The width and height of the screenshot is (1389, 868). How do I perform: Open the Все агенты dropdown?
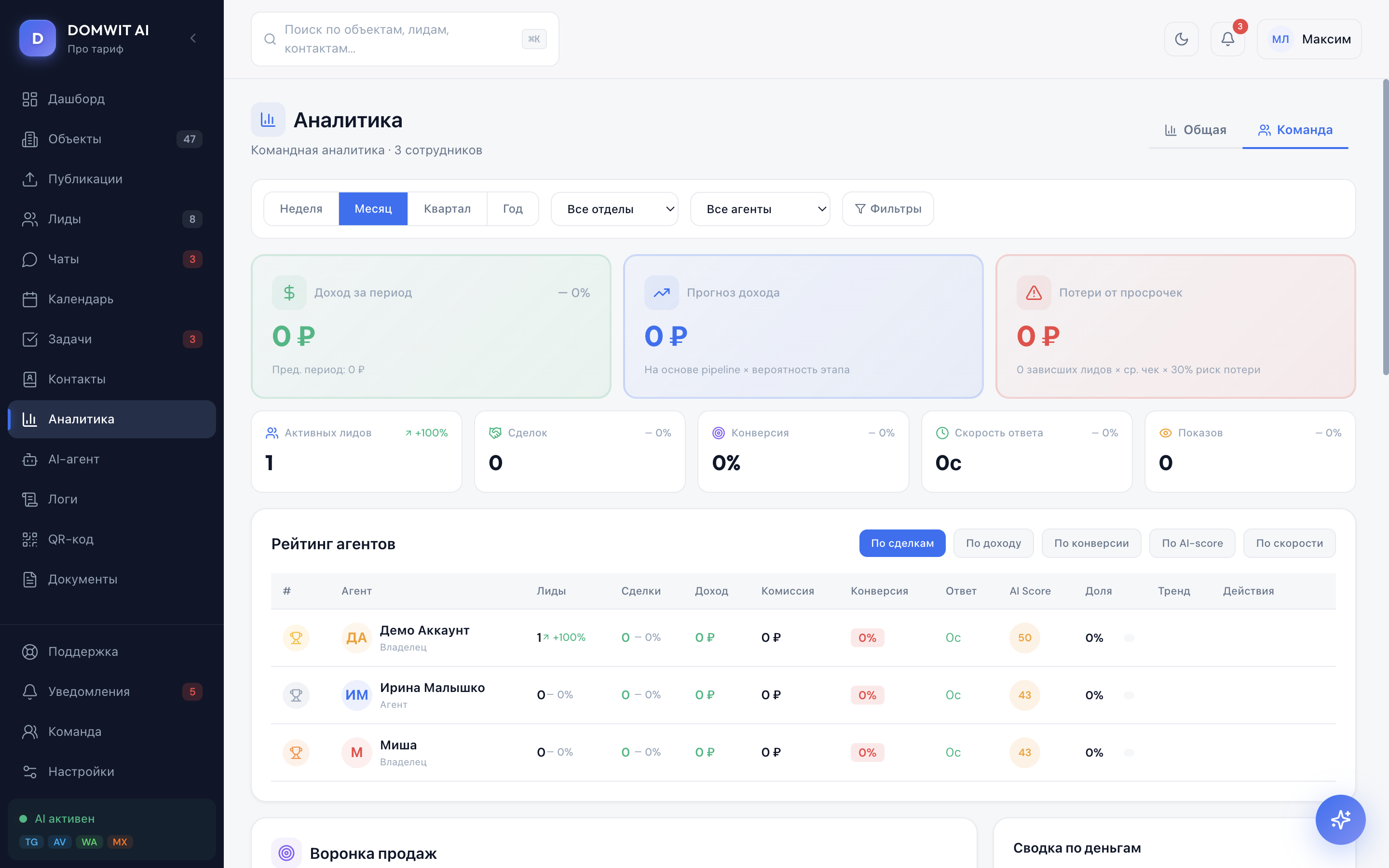[x=759, y=208]
